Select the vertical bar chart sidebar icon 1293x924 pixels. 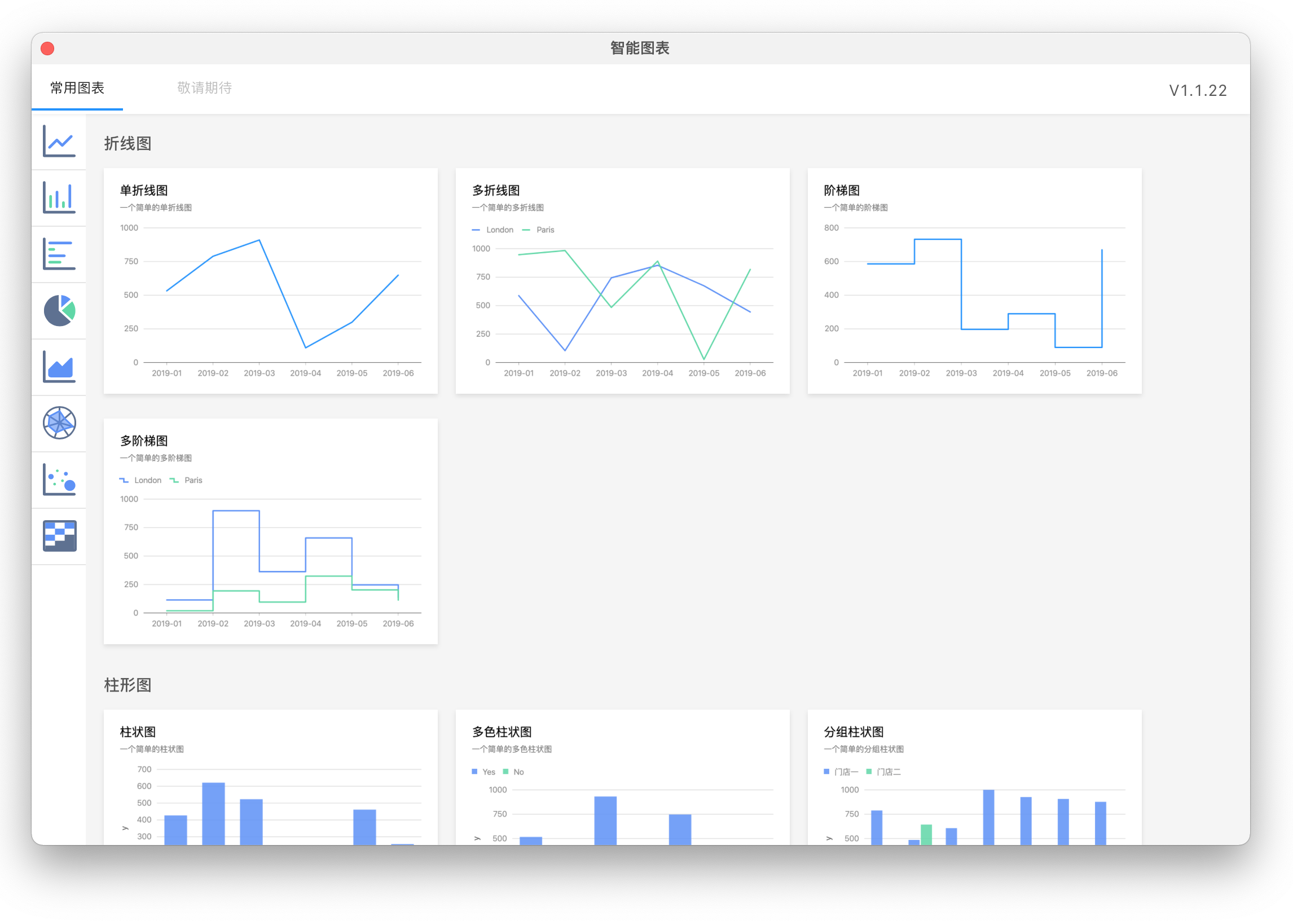click(x=59, y=197)
